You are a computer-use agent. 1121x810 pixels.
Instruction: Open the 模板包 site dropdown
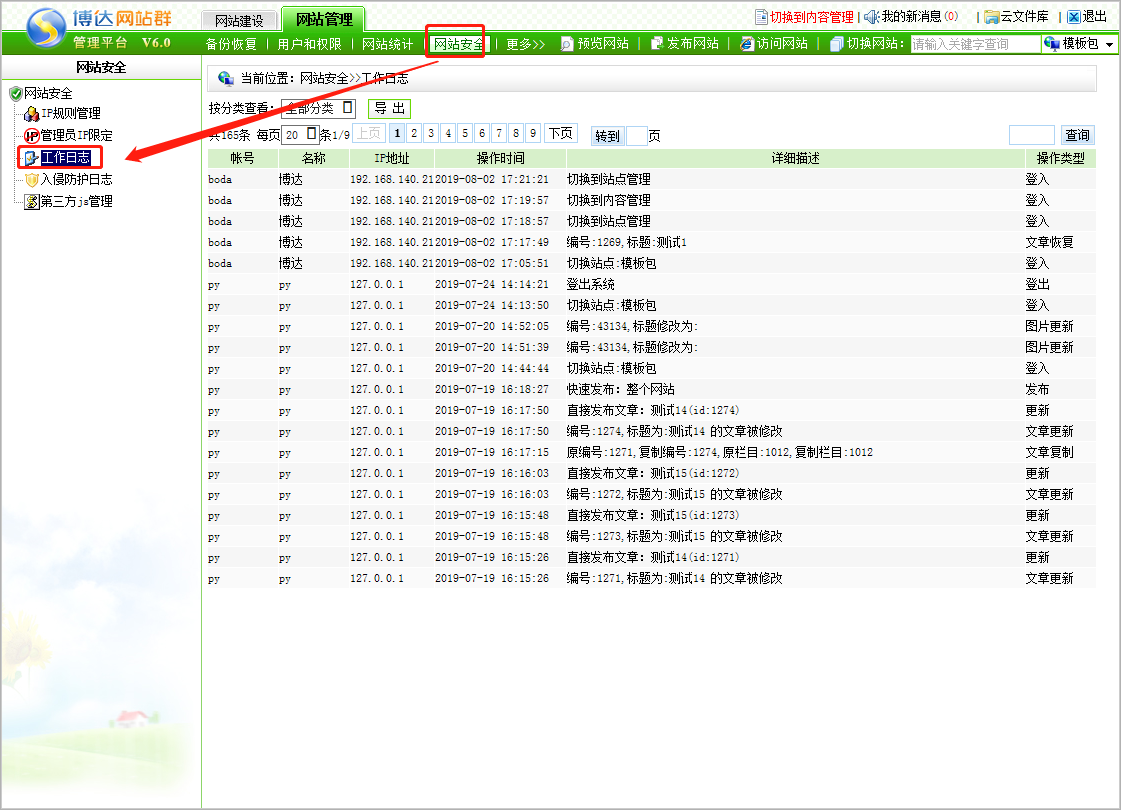point(1079,44)
